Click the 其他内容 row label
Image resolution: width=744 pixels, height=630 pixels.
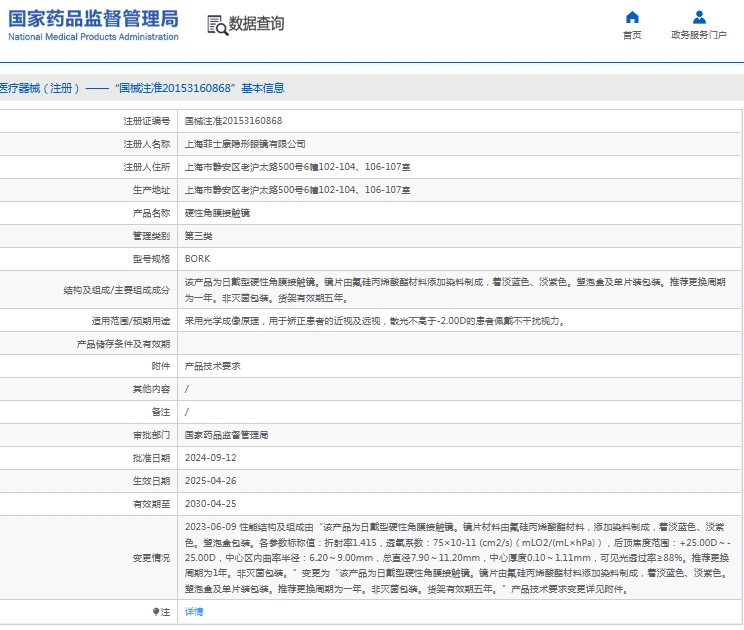[151, 389]
